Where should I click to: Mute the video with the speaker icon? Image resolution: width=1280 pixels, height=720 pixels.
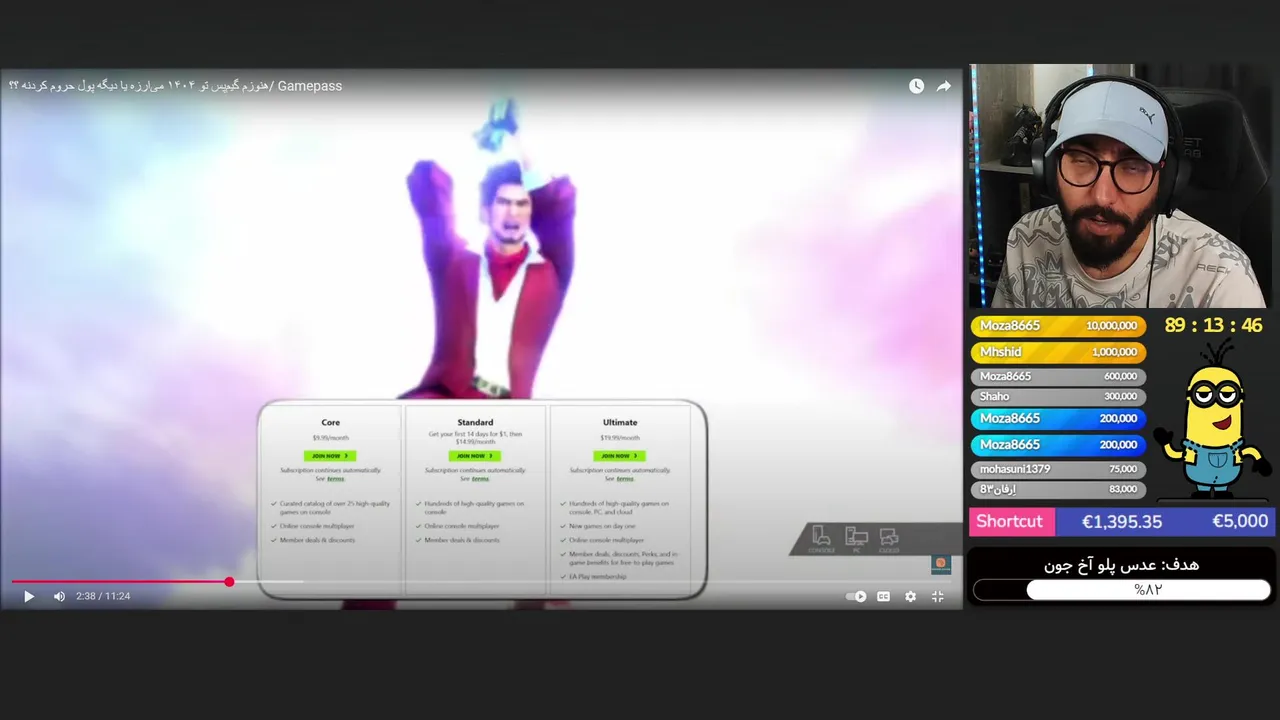point(59,596)
